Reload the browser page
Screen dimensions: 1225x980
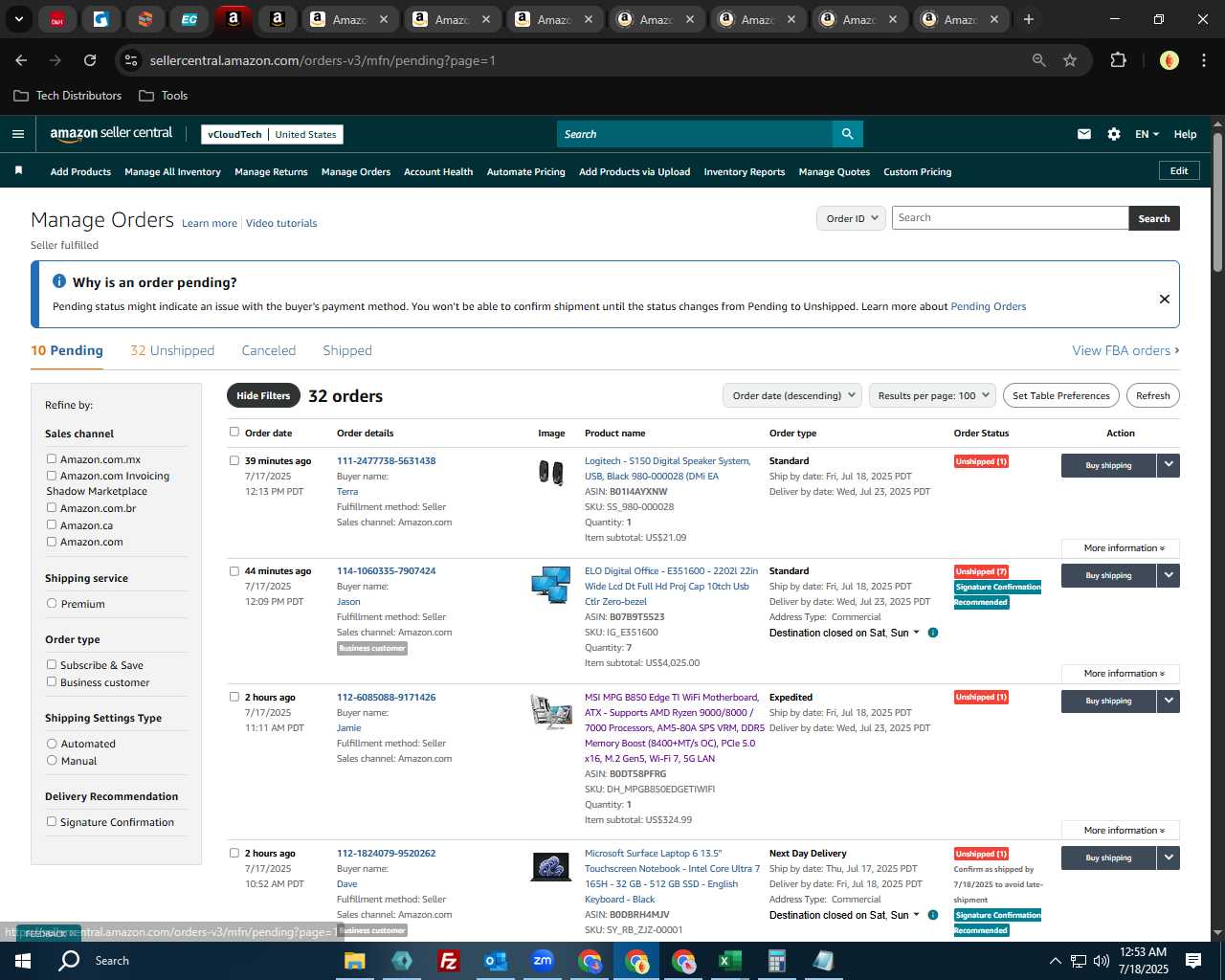[x=90, y=60]
